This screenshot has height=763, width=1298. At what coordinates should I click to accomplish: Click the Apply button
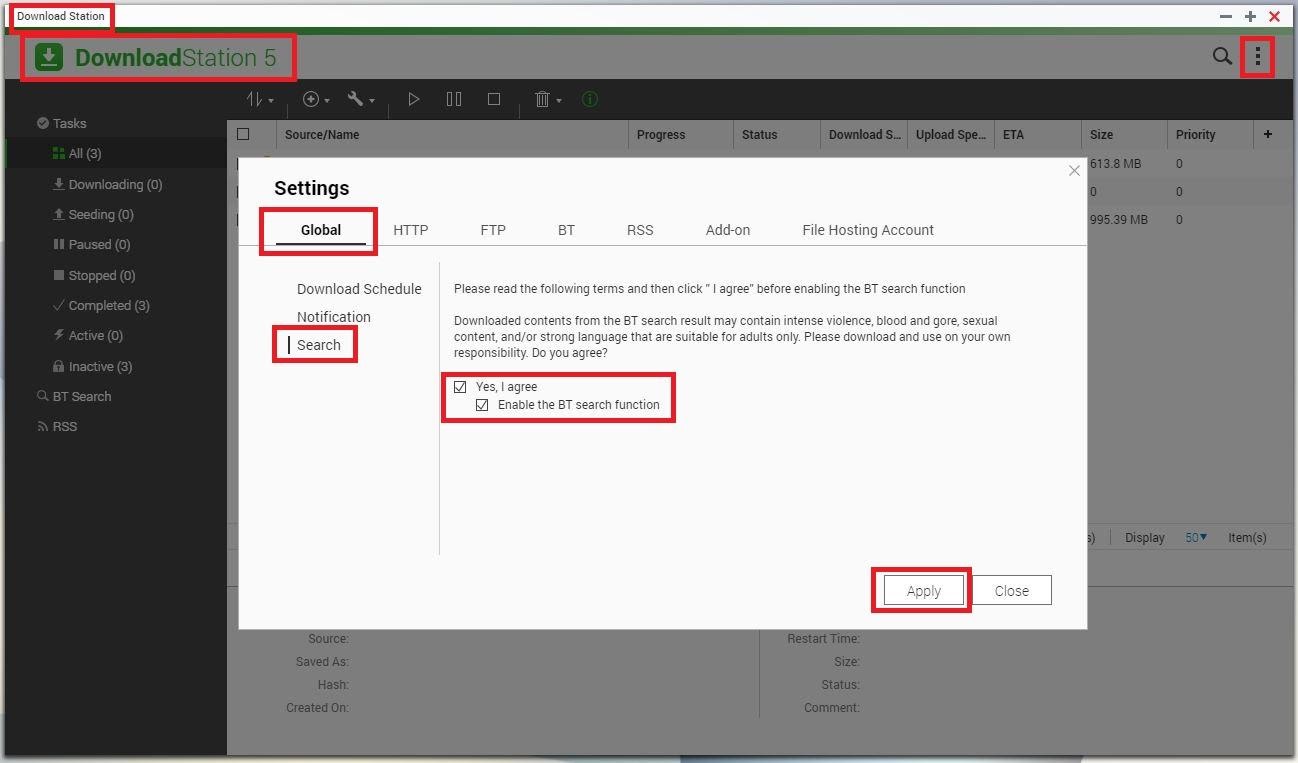924,590
